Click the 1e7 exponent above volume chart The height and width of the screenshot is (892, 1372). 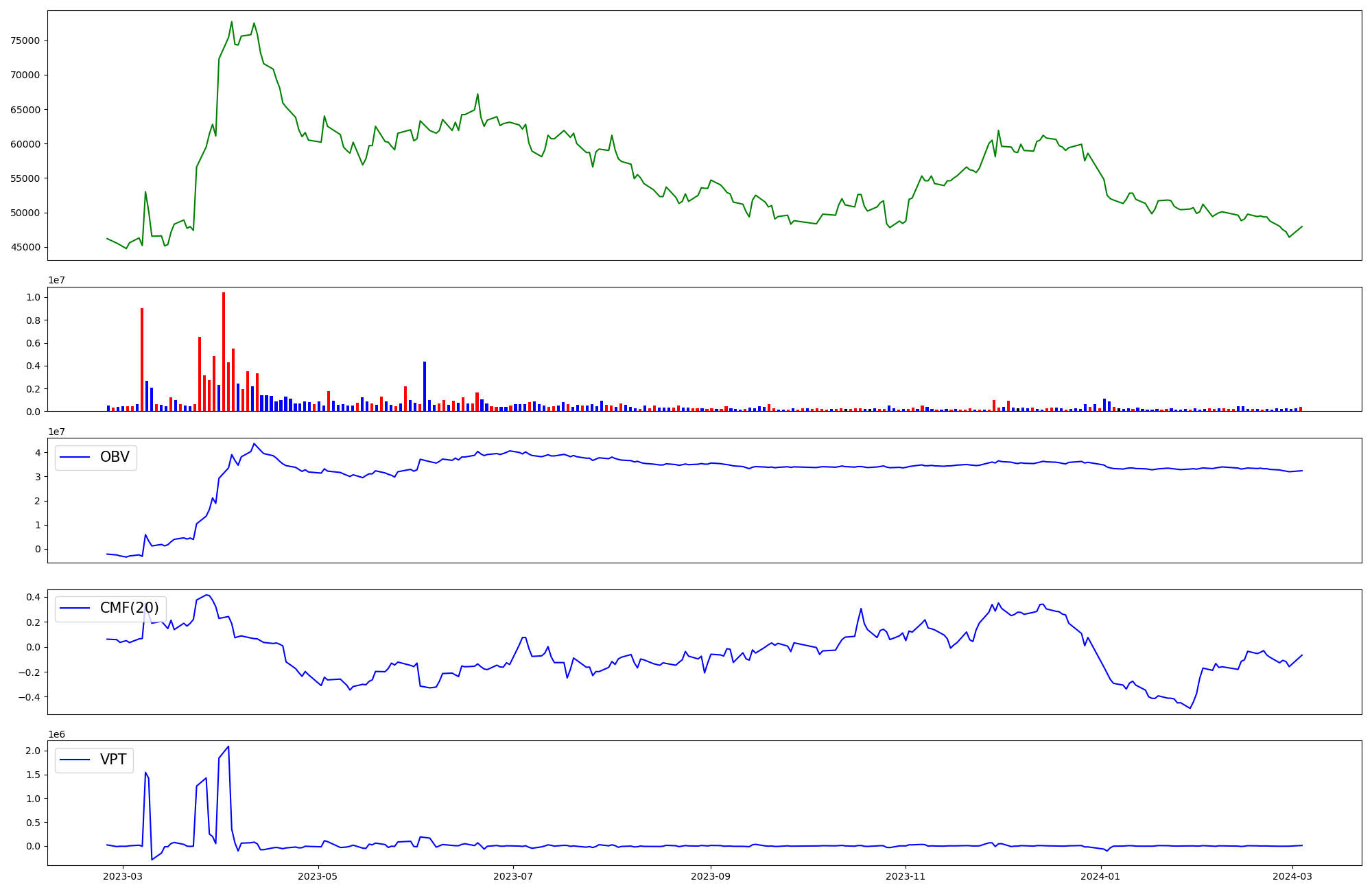pyautogui.click(x=56, y=281)
